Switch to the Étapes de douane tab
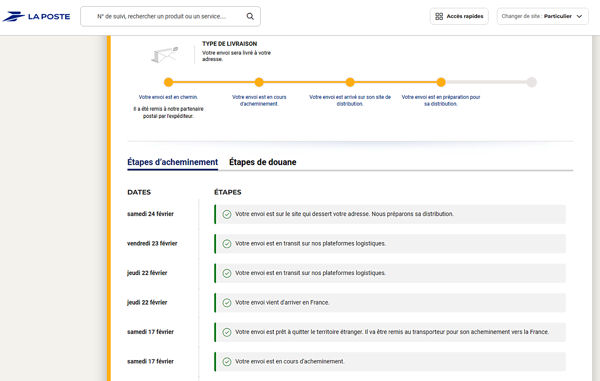This screenshot has height=381, width=600. coord(262,162)
